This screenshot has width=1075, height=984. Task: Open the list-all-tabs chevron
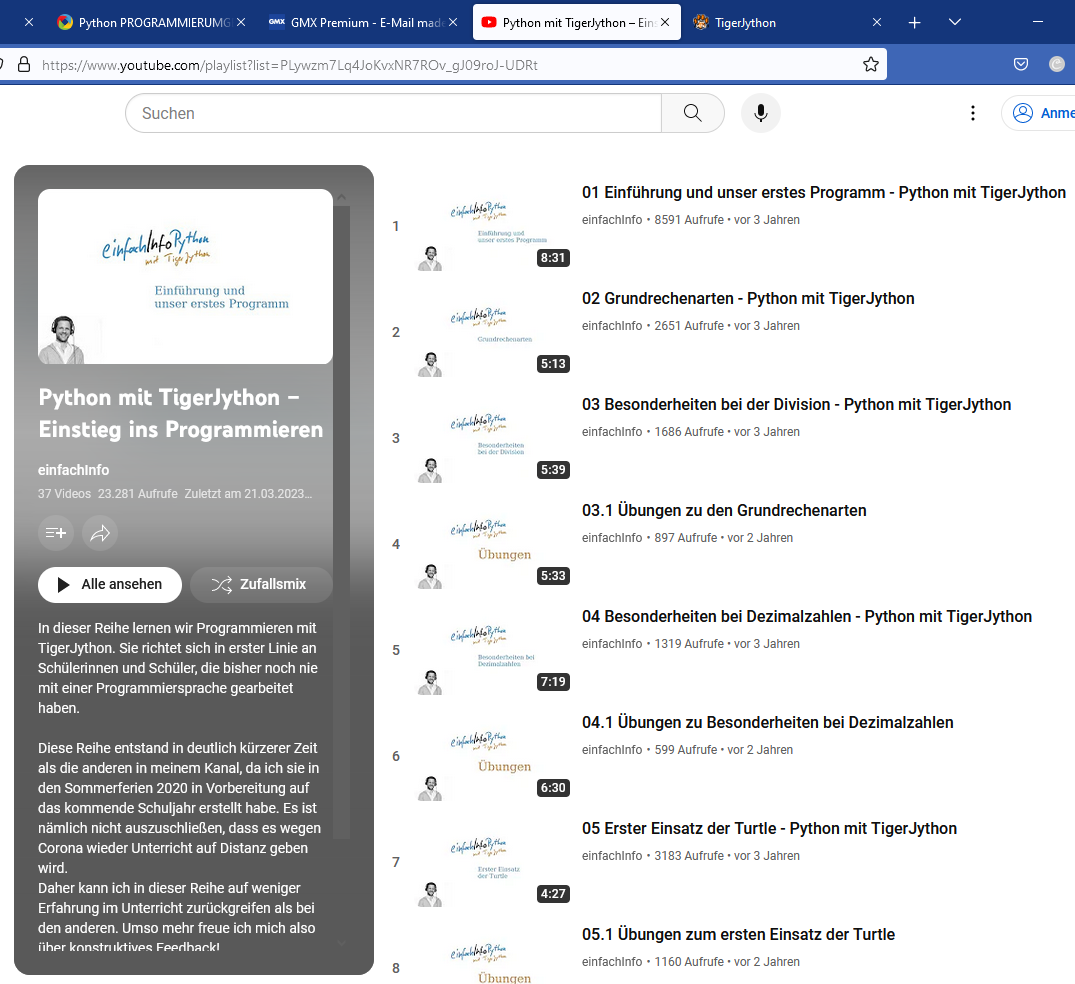954,23
